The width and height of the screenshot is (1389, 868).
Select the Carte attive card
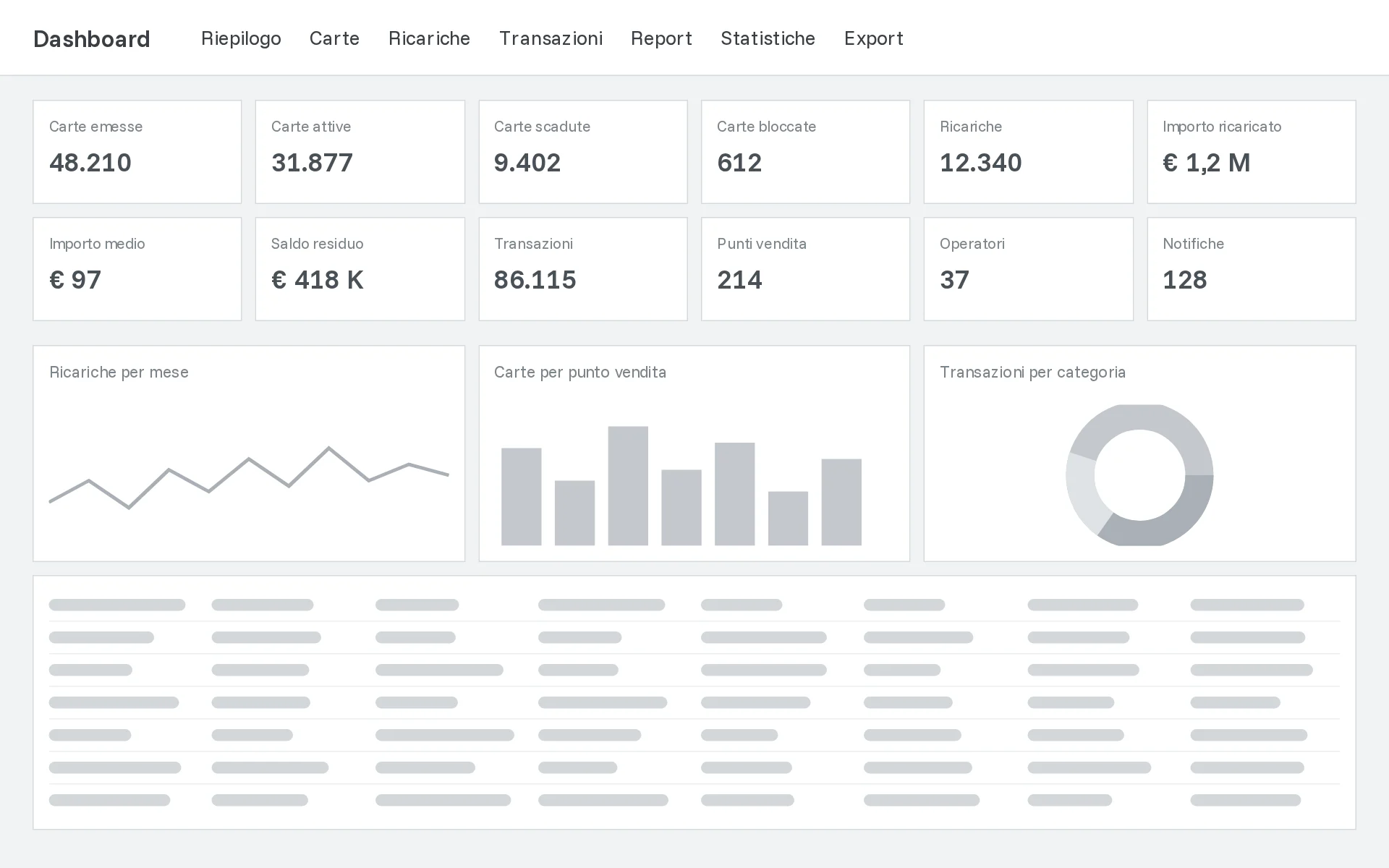pyautogui.click(x=360, y=152)
